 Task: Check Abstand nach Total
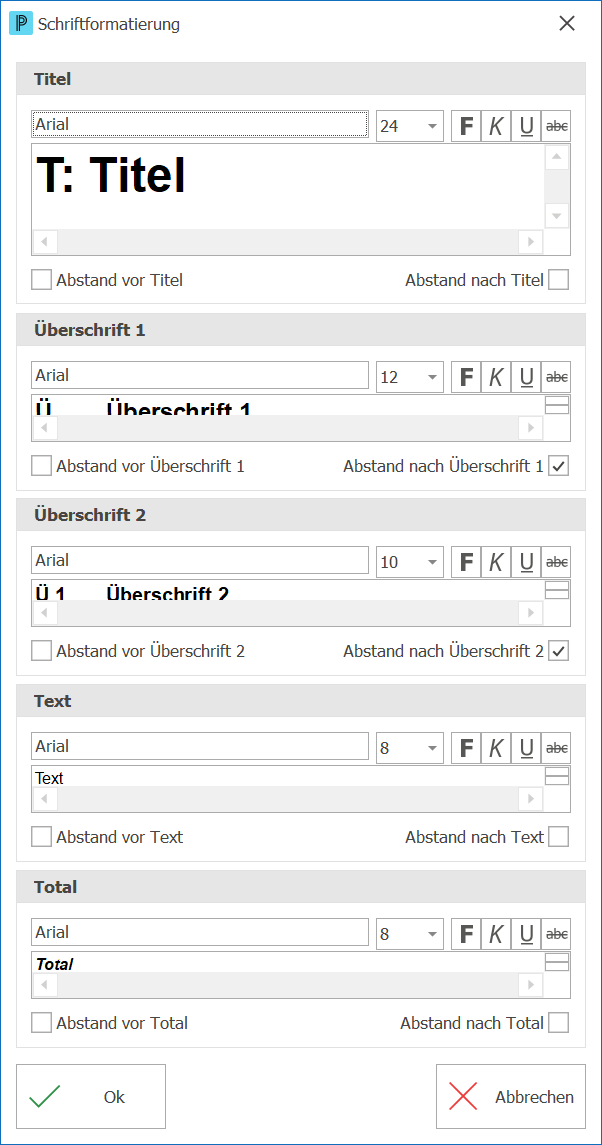[558, 1023]
